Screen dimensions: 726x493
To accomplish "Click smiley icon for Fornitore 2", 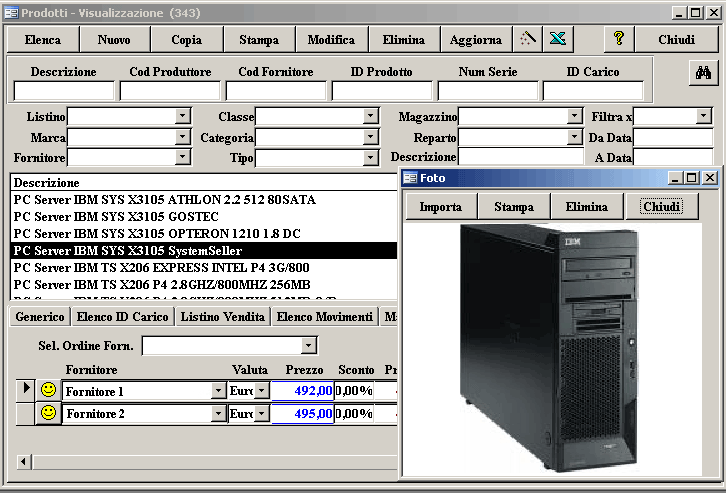I will 48,412.
